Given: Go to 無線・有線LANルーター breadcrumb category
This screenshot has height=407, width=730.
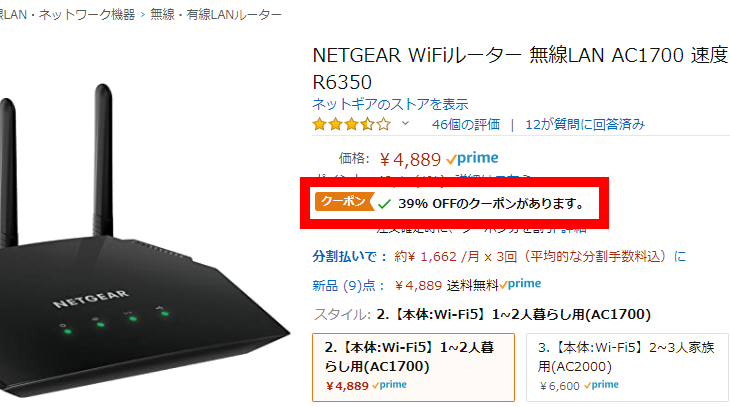Looking at the screenshot, I should coord(217,16).
